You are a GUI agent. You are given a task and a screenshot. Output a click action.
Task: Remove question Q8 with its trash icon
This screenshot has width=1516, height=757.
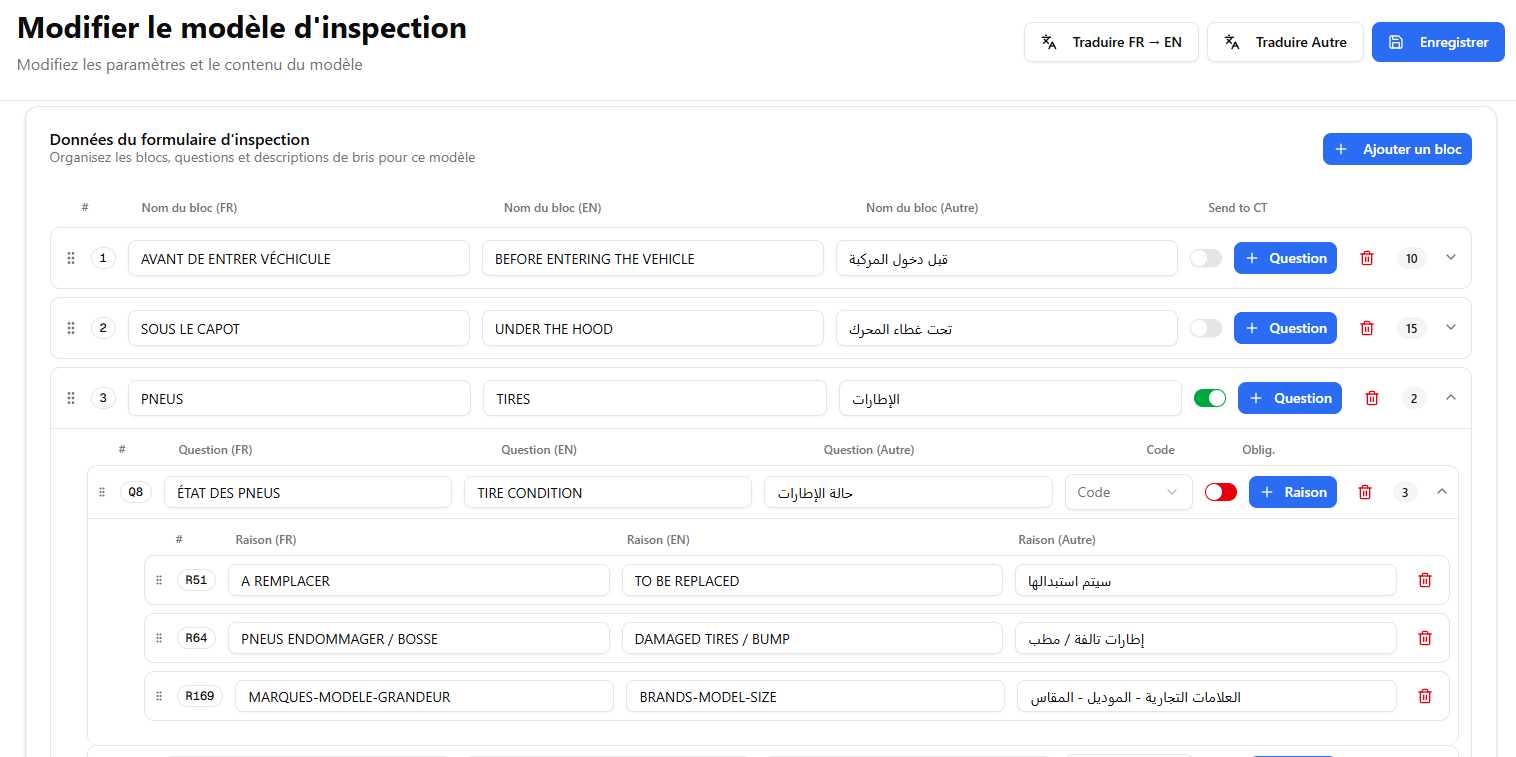coord(1365,492)
